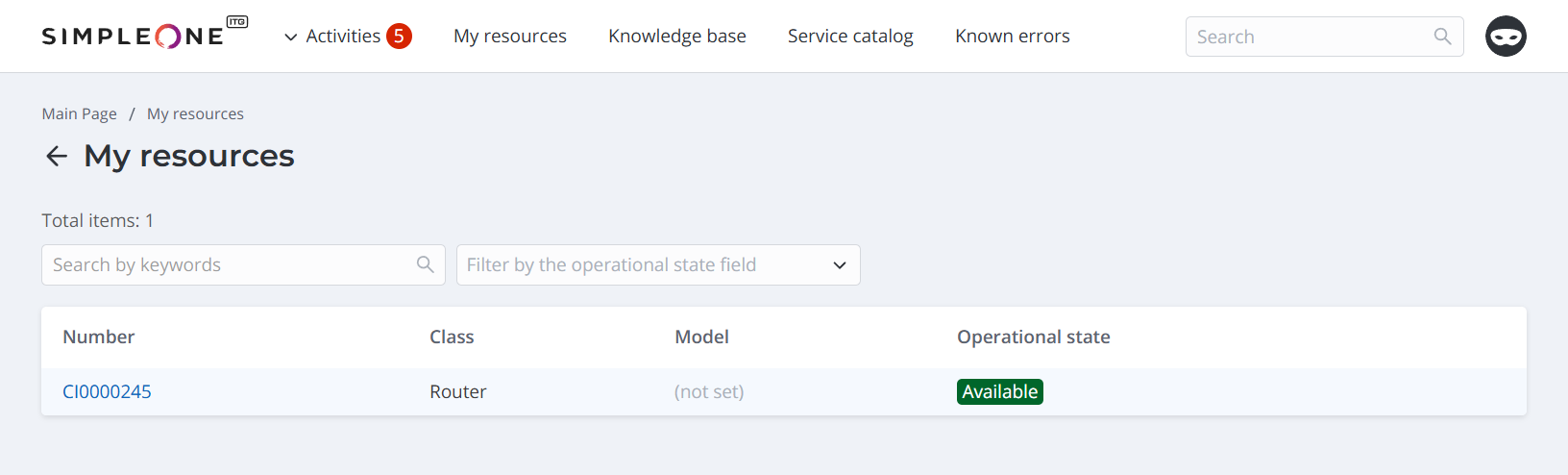Click the Total items: 1 text
The width and height of the screenshot is (1568, 475).
(97, 220)
